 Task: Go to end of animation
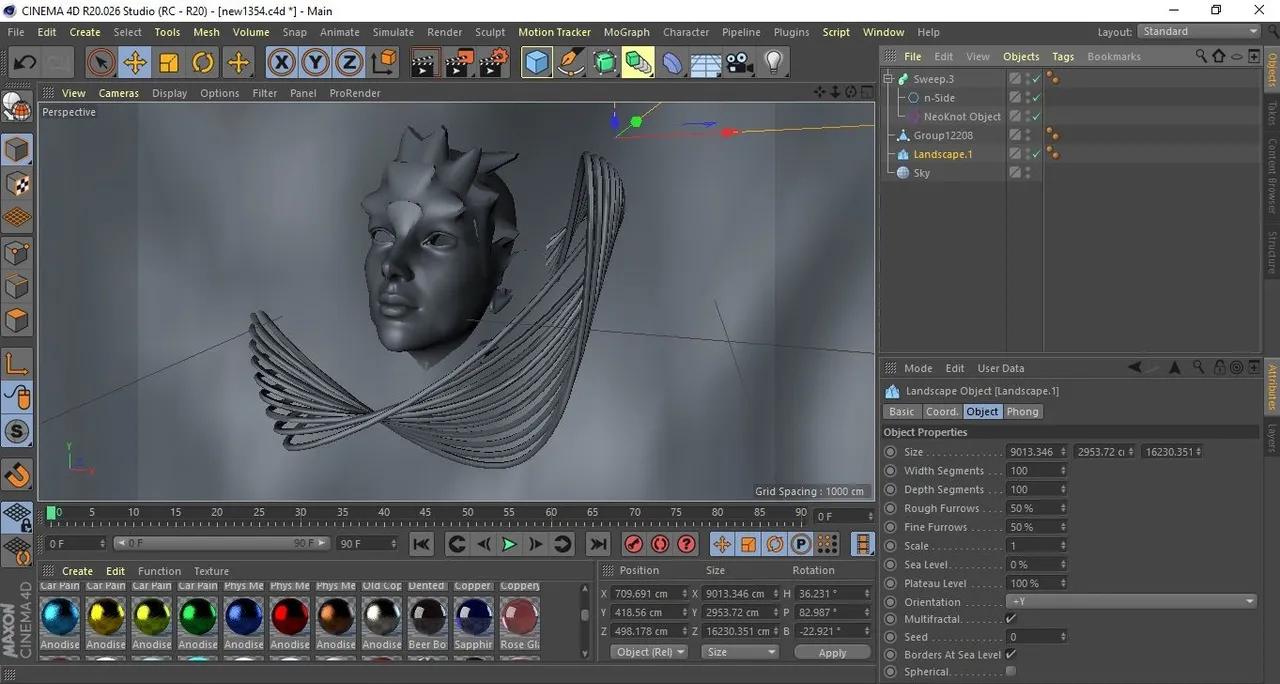tap(598, 544)
